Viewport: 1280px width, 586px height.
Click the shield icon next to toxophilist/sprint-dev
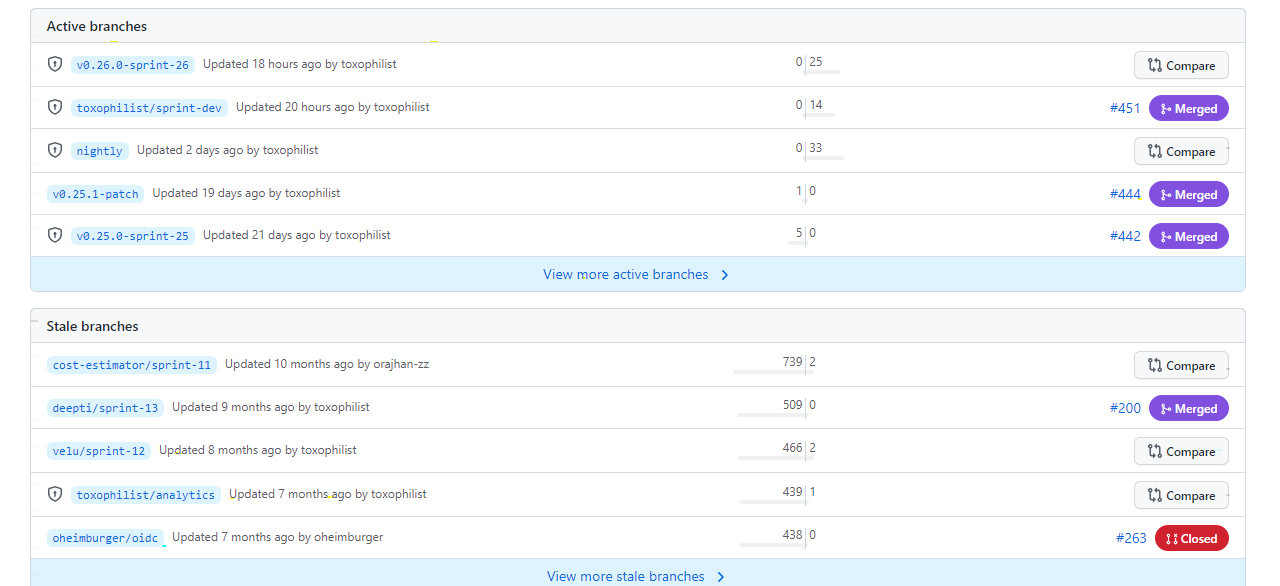[x=55, y=107]
